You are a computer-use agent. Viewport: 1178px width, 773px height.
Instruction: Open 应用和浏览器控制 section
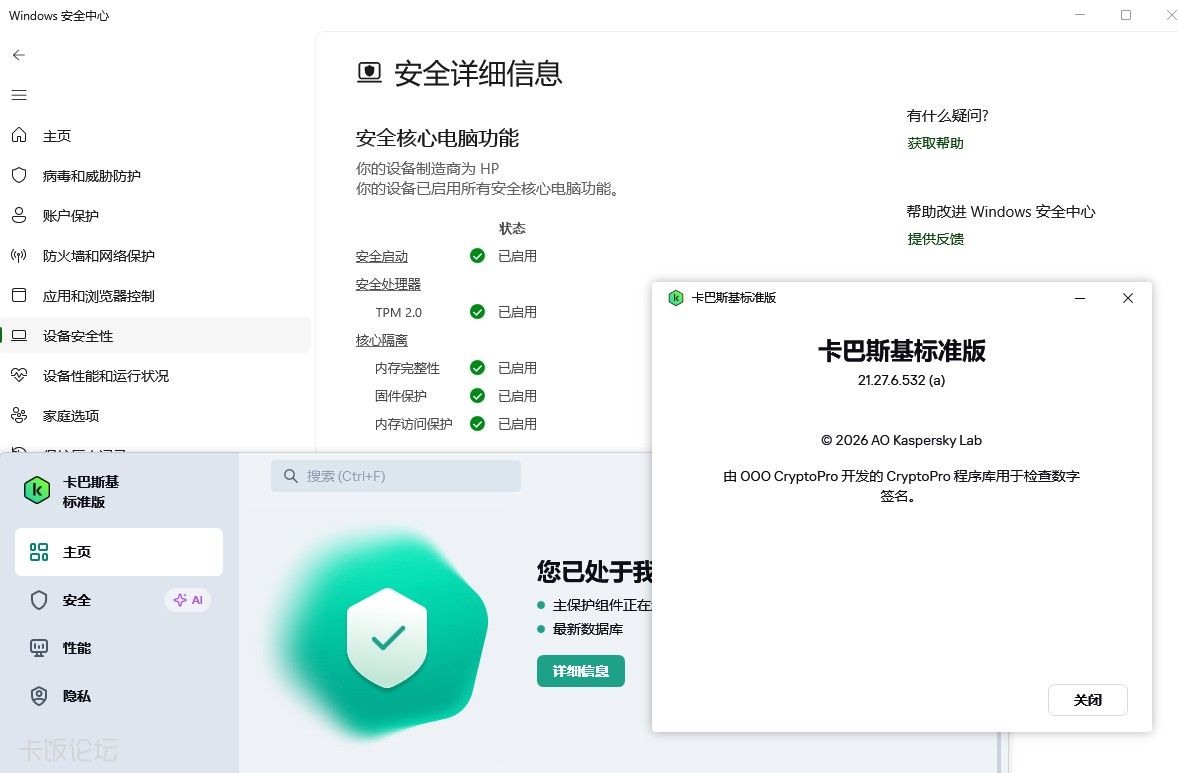[98, 296]
